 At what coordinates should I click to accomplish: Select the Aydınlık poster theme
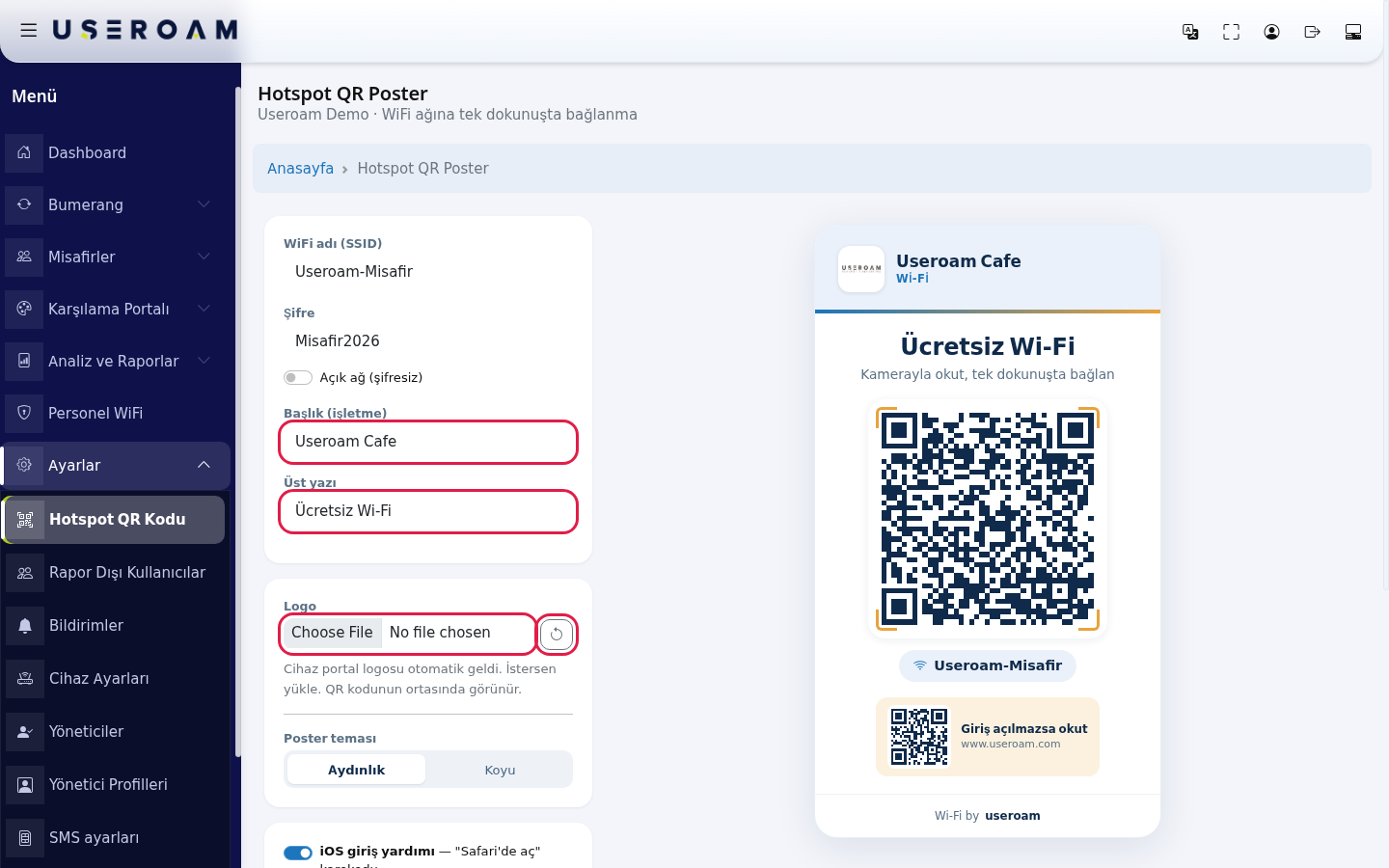[x=356, y=770]
